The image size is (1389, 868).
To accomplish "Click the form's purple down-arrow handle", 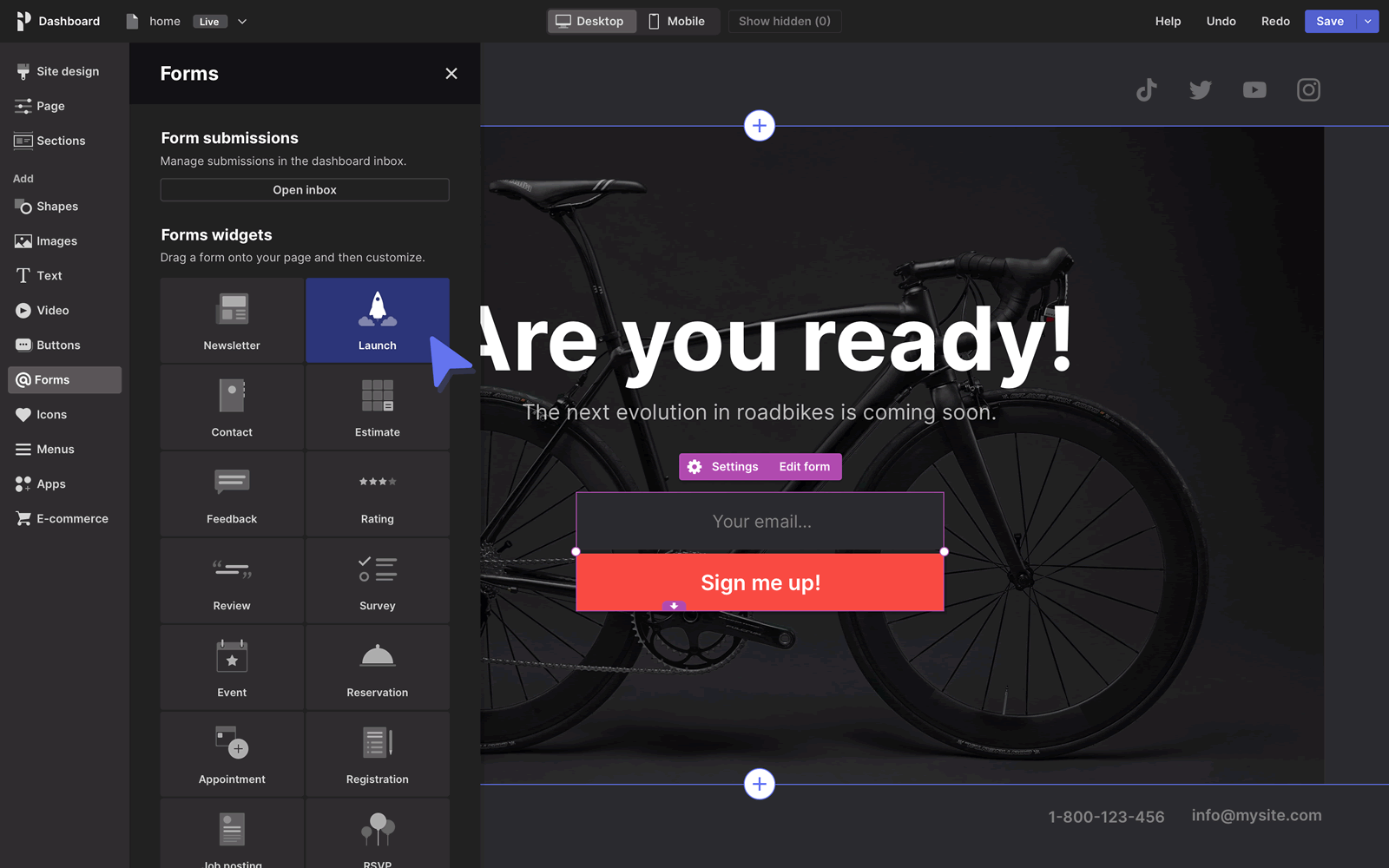I will [674, 606].
